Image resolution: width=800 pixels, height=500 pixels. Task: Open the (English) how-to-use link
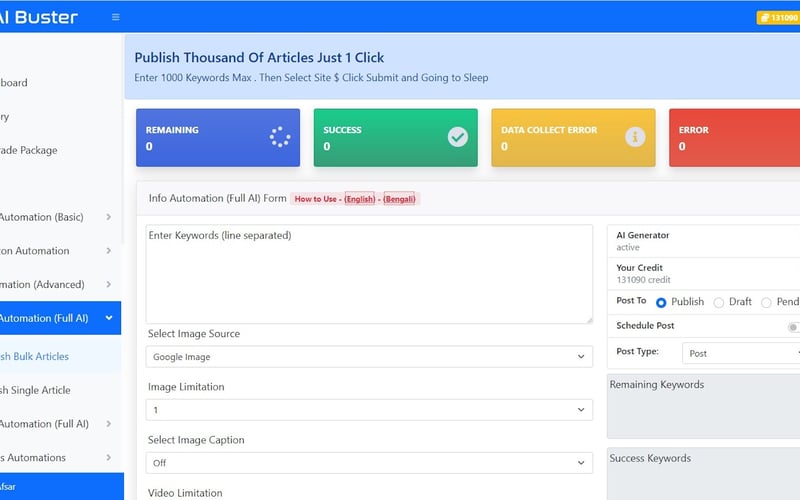click(x=360, y=199)
